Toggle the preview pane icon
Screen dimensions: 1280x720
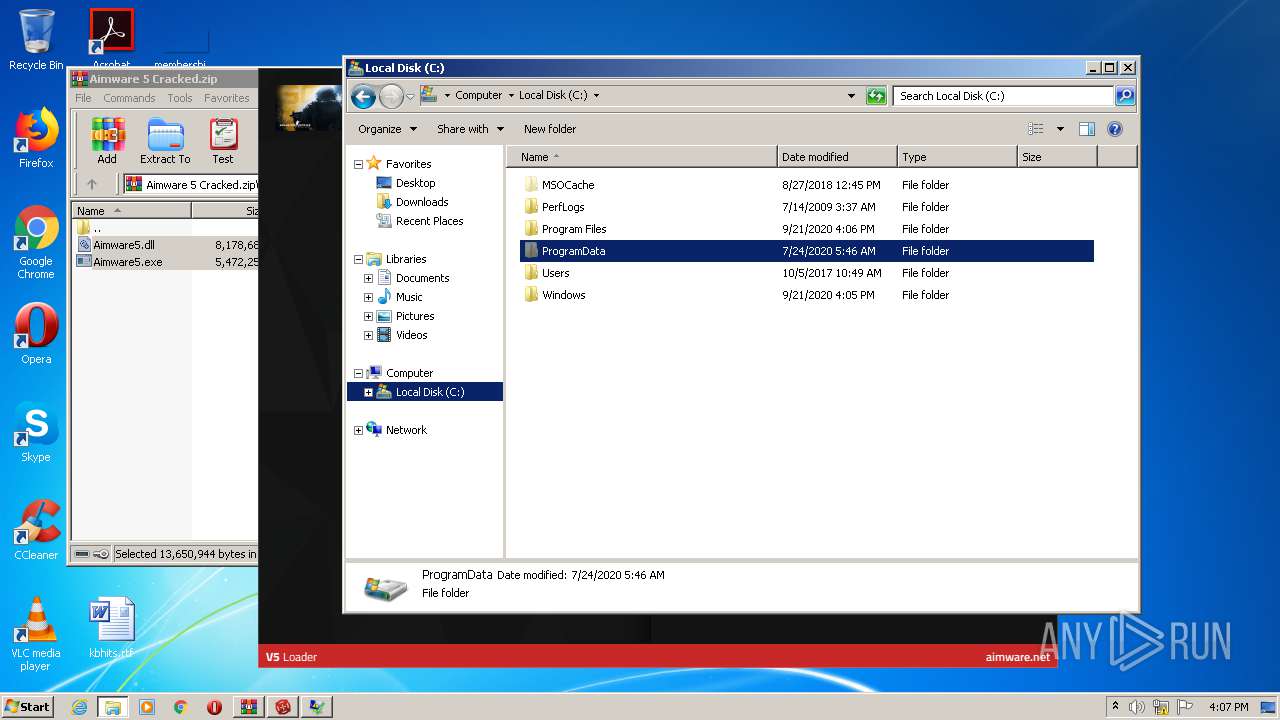(x=1087, y=129)
